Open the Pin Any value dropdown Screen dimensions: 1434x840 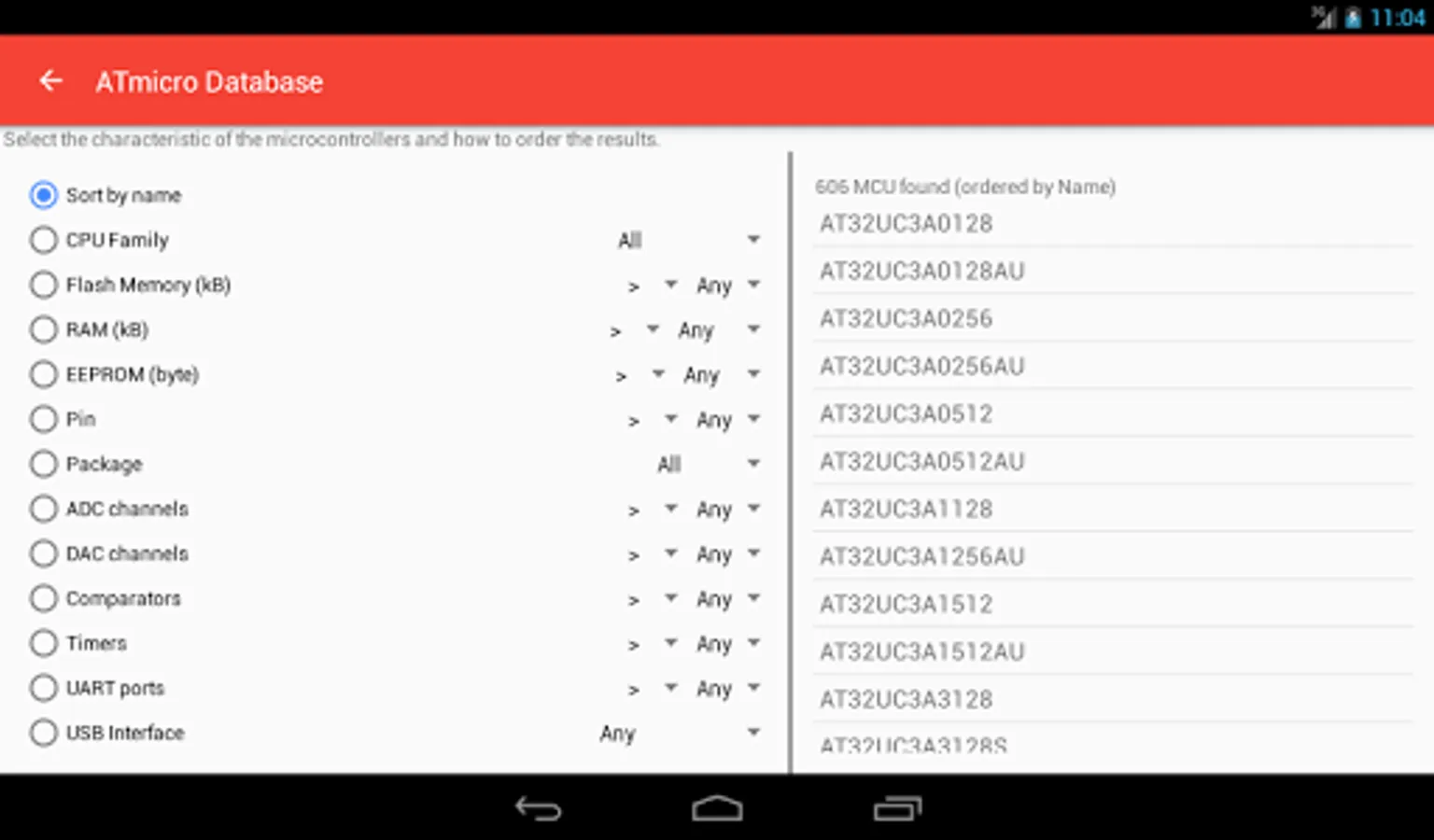point(726,419)
